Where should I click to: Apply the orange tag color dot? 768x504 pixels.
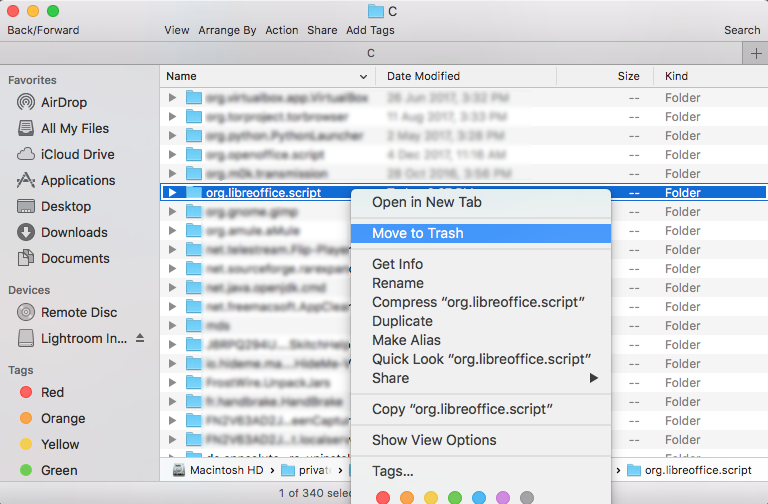pyautogui.click(x=407, y=498)
